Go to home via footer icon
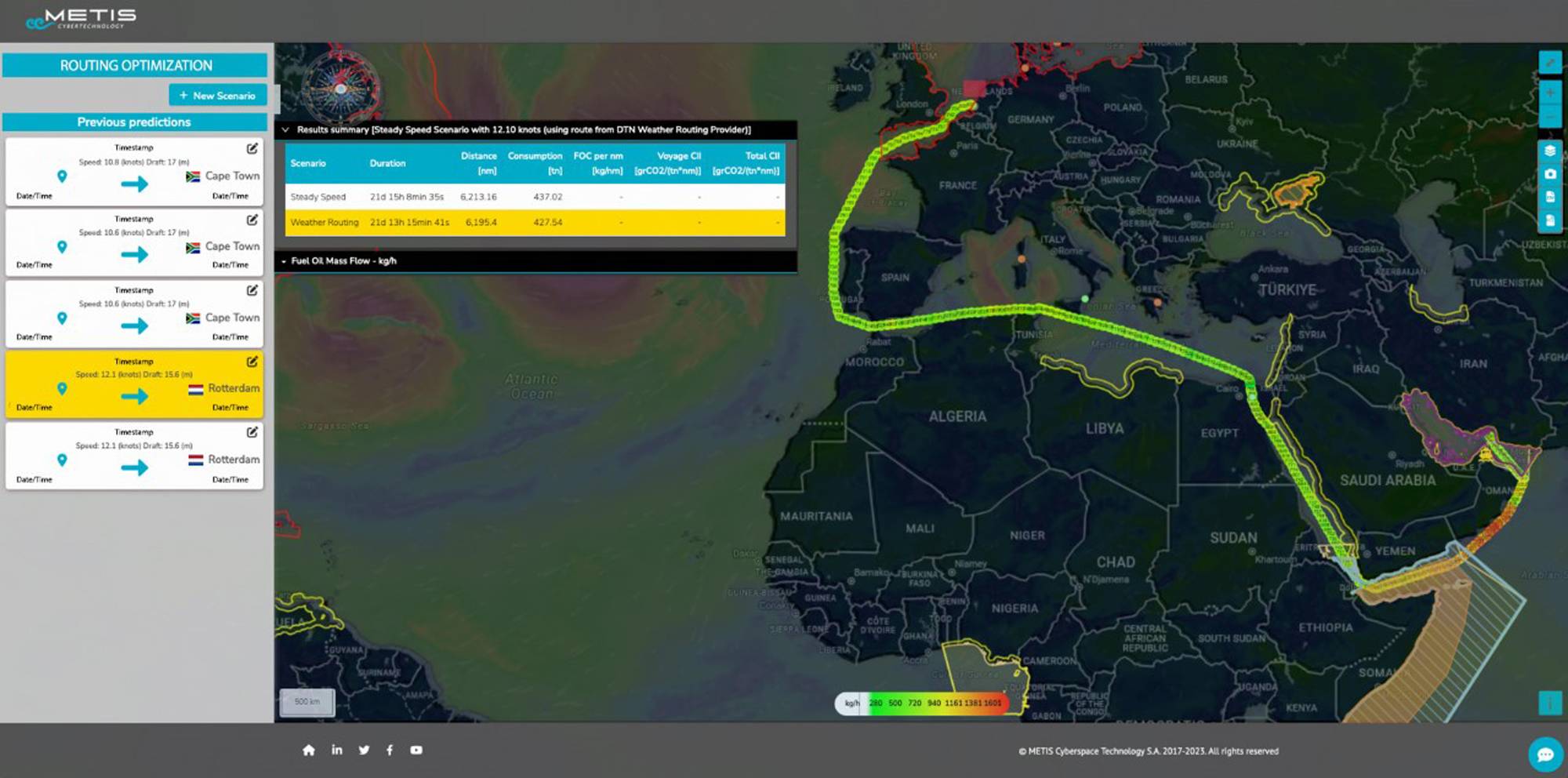Image resolution: width=1568 pixels, height=778 pixels. pyautogui.click(x=309, y=751)
